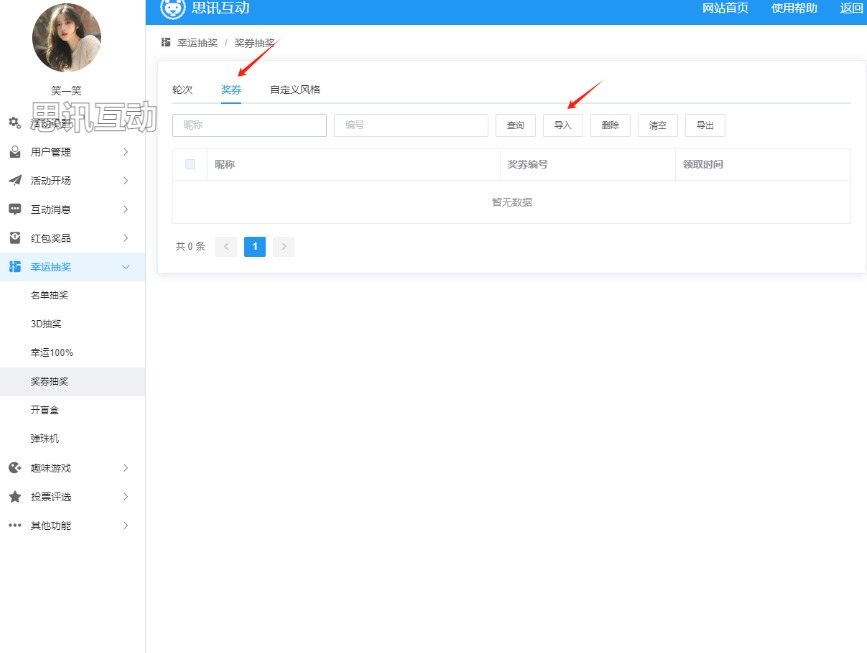
Task: Toggle the select-all checkbox in table header
Action: tap(190, 164)
